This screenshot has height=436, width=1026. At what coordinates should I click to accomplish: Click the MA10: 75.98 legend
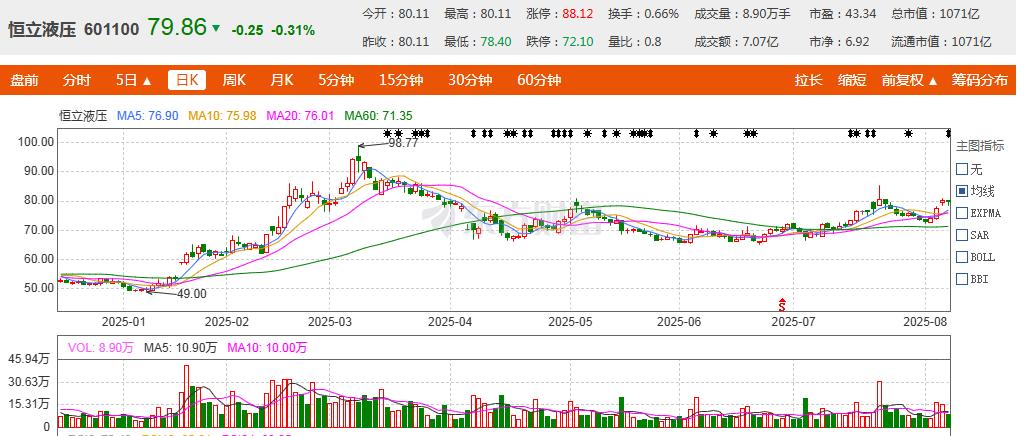pyautogui.click(x=222, y=116)
